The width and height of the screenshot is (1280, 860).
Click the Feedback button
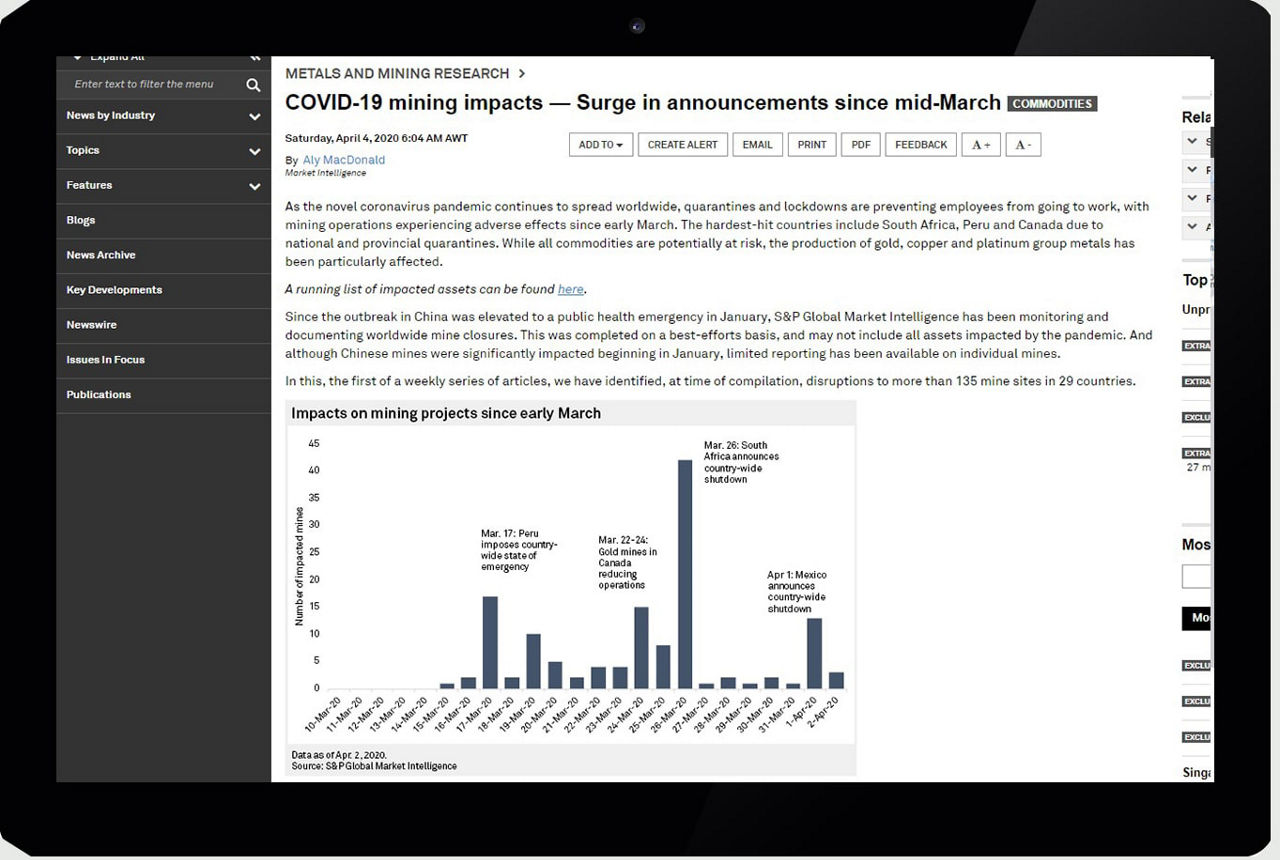(921, 145)
